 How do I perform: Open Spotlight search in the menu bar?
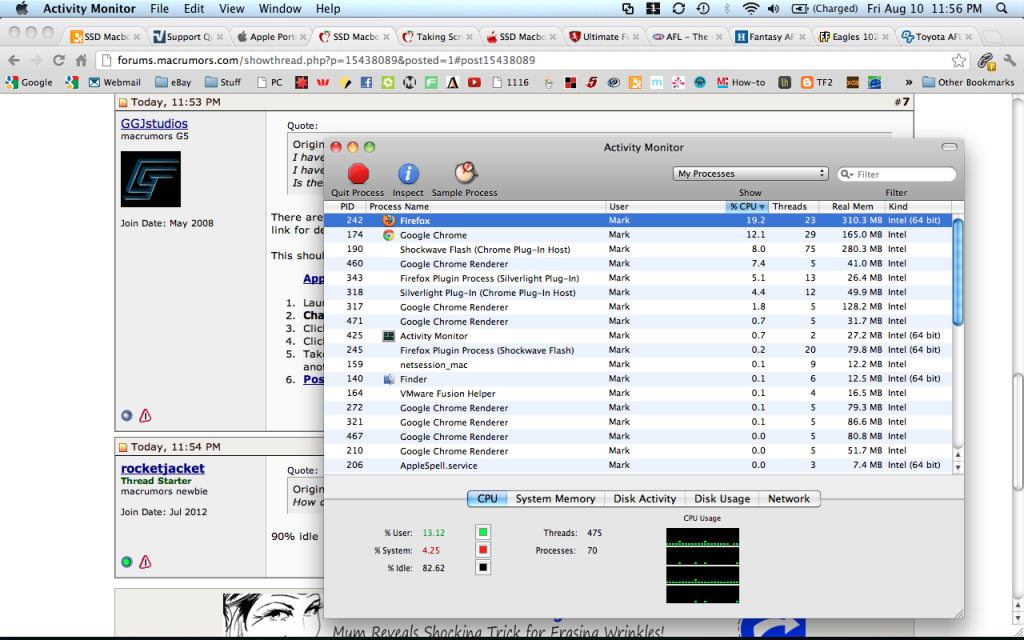(1002, 8)
